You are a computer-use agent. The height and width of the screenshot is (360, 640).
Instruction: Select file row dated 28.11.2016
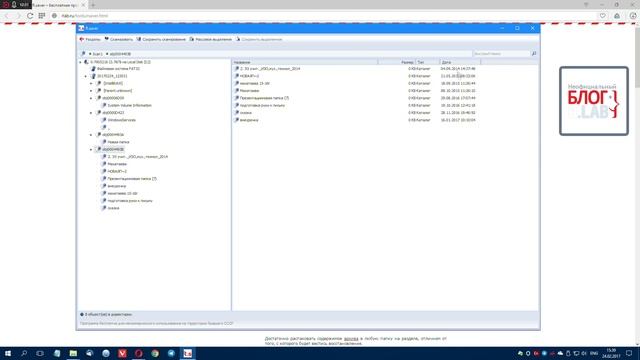(x=355, y=113)
